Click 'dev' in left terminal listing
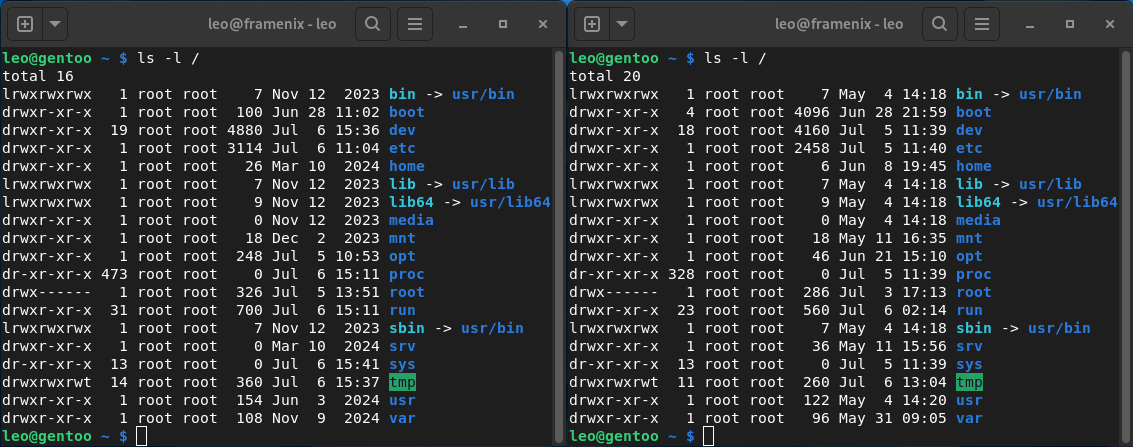The image size is (1133, 447). (402, 130)
